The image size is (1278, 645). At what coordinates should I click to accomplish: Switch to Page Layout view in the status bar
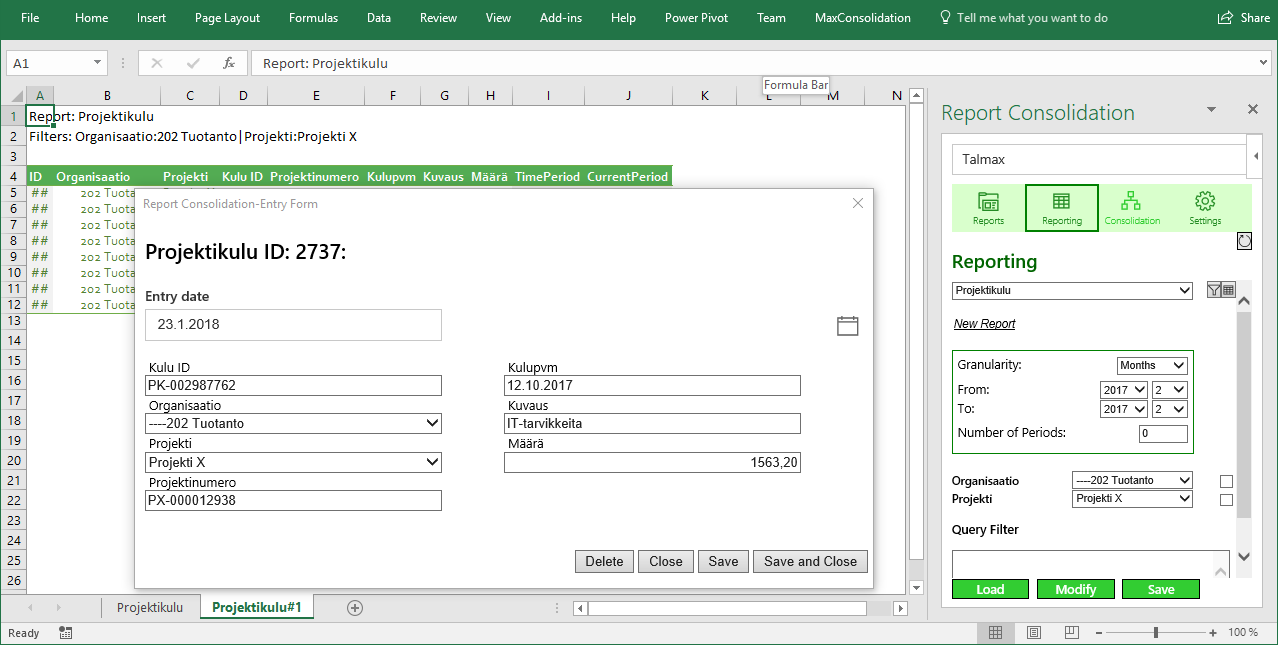pyautogui.click(x=1033, y=633)
